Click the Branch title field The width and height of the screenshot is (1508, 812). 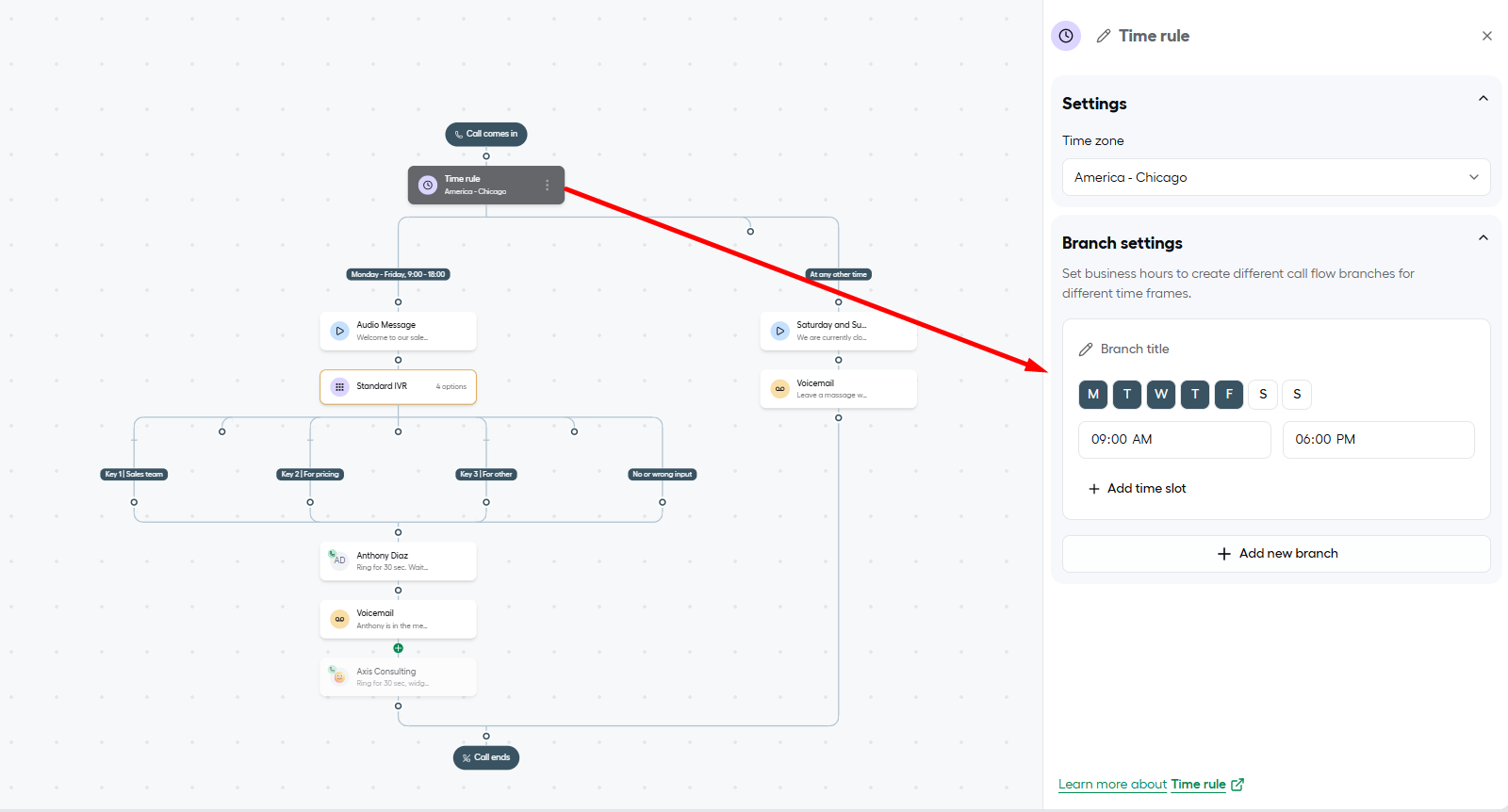pos(1135,349)
